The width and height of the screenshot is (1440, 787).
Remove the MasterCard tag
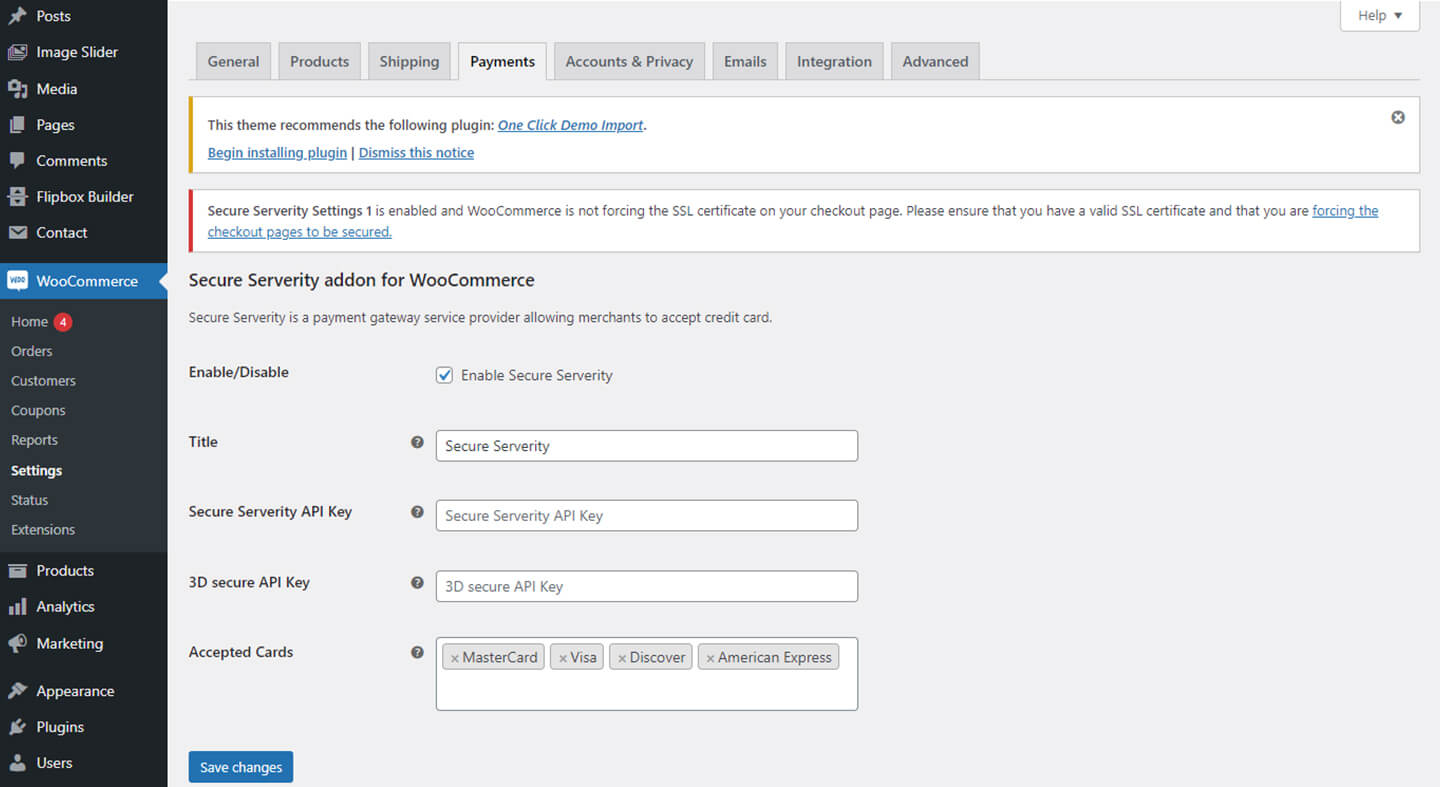coord(455,658)
